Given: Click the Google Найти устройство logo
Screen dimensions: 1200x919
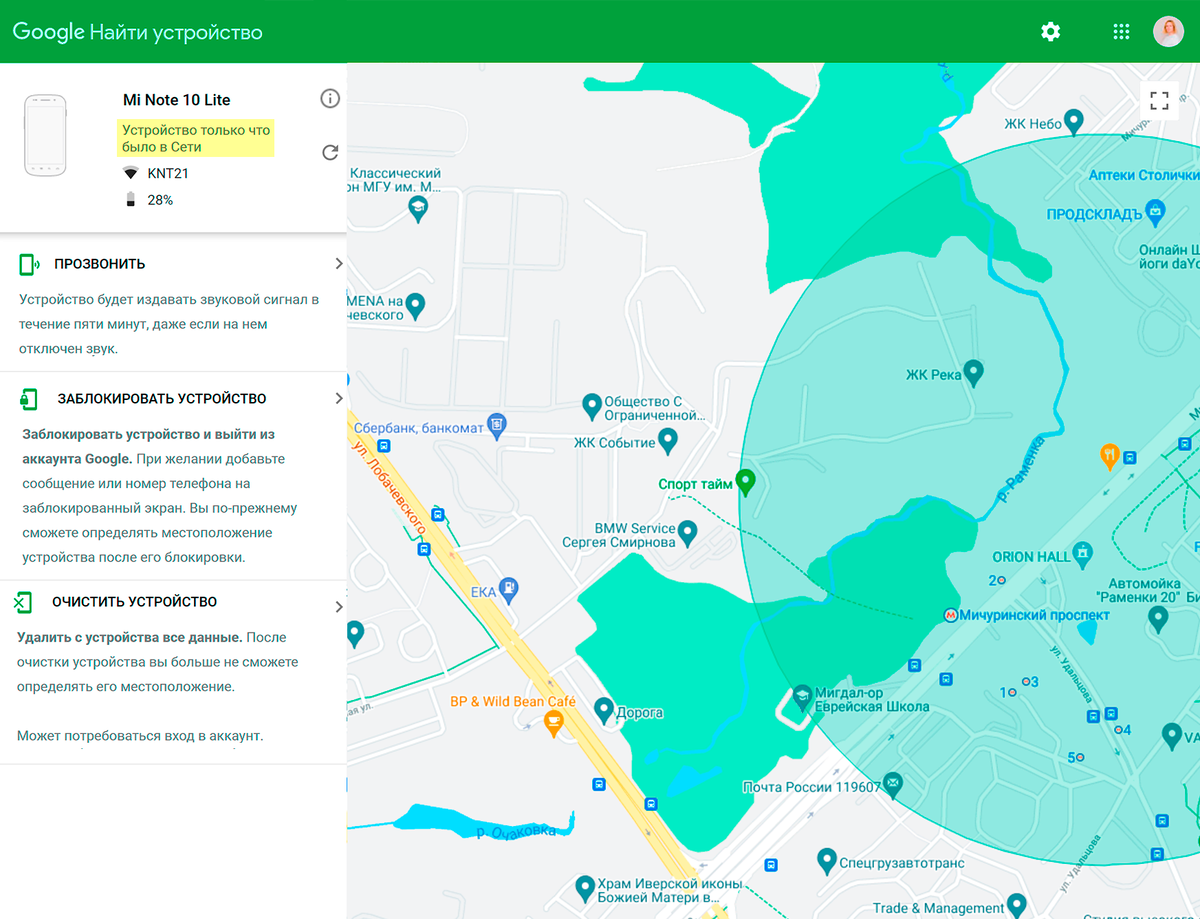Looking at the screenshot, I should click(137, 32).
